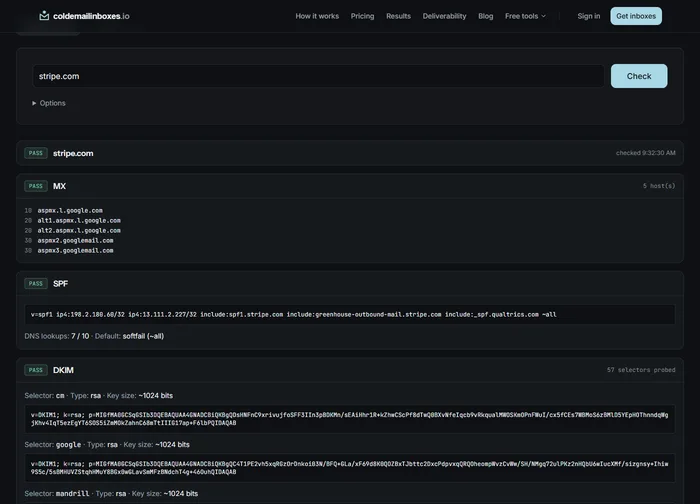The width and height of the screenshot is (700, 504).
Task: Select the aspmx.l.google.com MX record
Action: click(70, 210)
